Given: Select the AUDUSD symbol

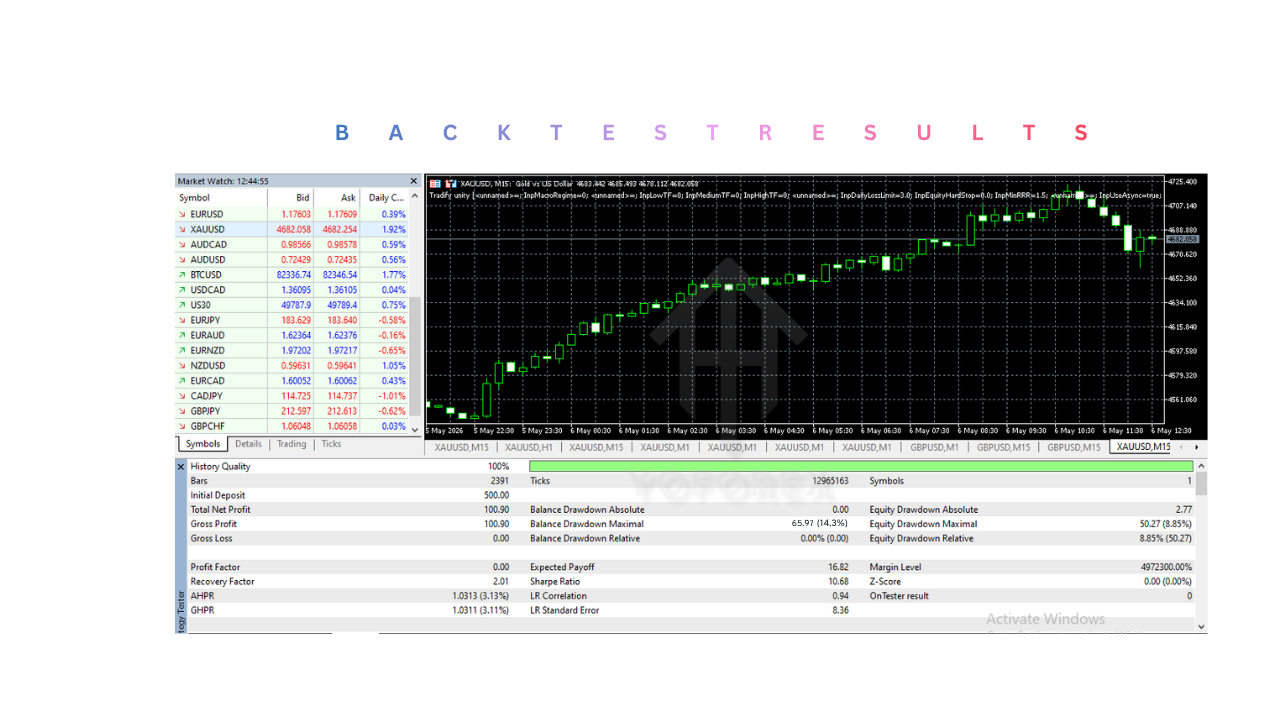Looking at the screenshot, I should tap(208, 260).
